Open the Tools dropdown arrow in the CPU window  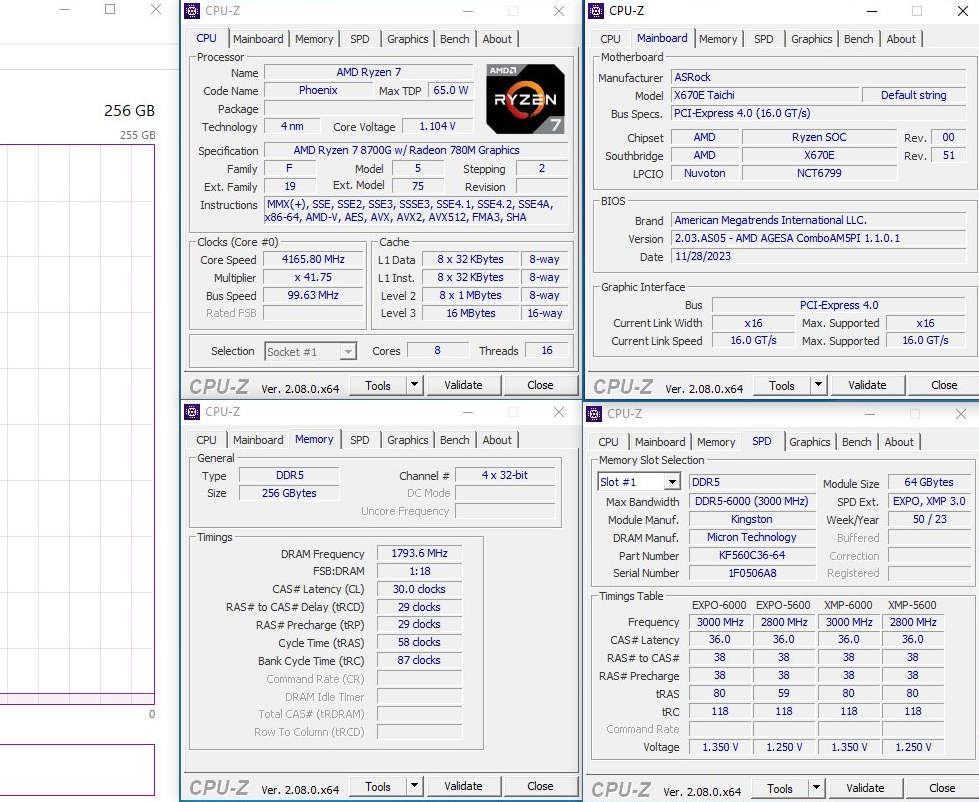click(x=414, y=385)
